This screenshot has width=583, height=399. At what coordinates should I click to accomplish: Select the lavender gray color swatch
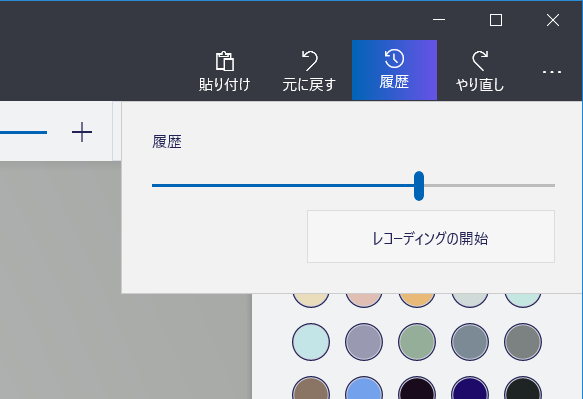point(364,342)
